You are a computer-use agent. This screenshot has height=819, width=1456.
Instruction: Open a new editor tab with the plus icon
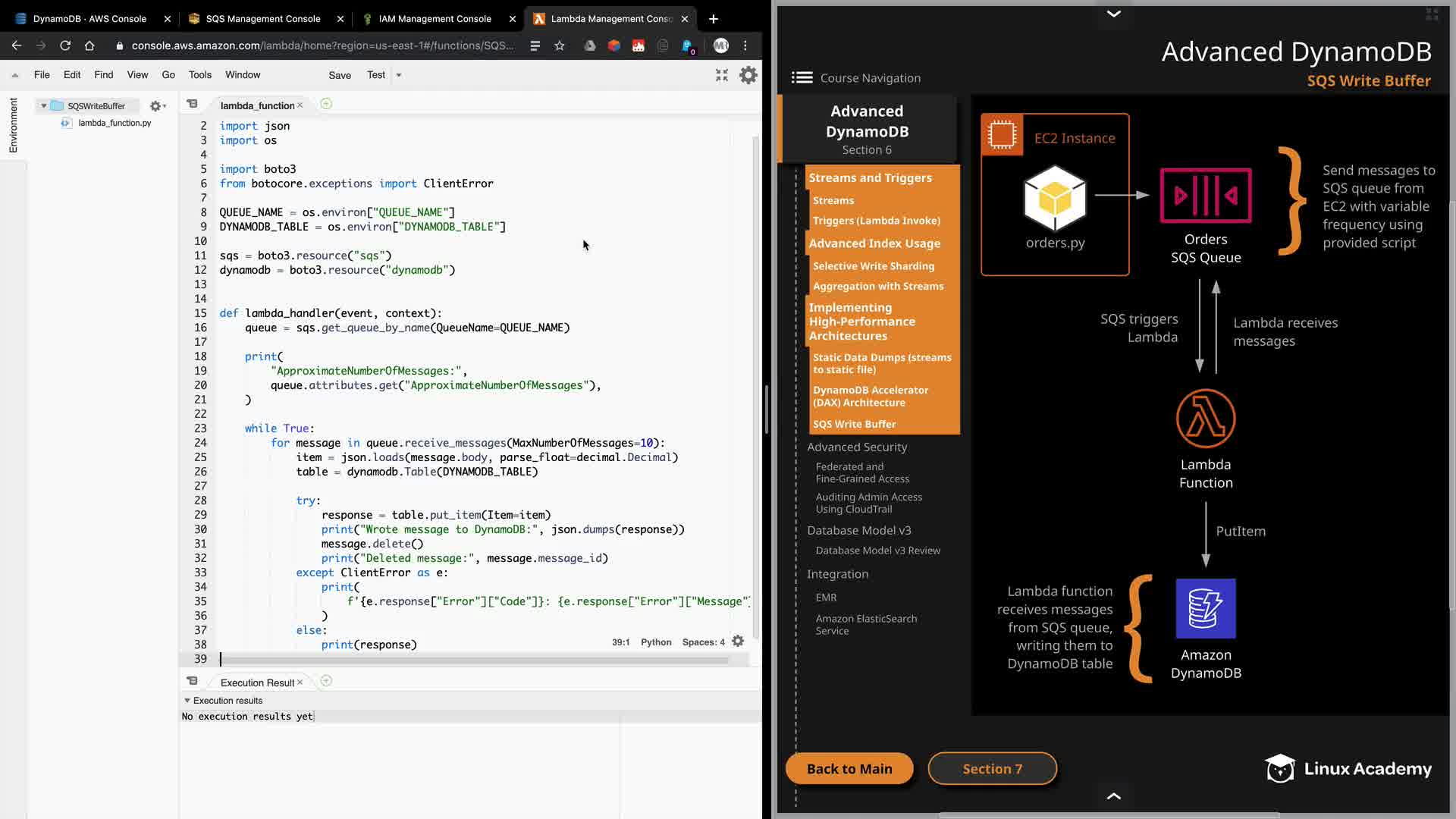326,104
